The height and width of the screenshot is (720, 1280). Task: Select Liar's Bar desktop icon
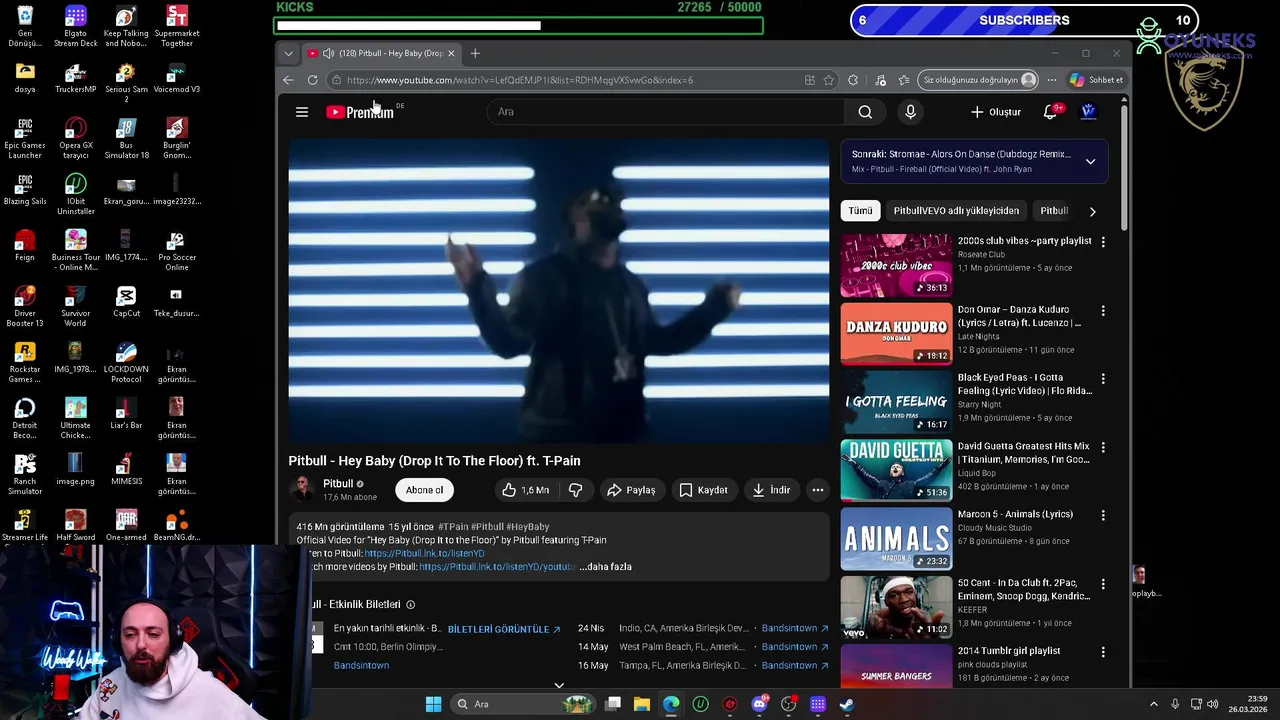coord(126,413)
